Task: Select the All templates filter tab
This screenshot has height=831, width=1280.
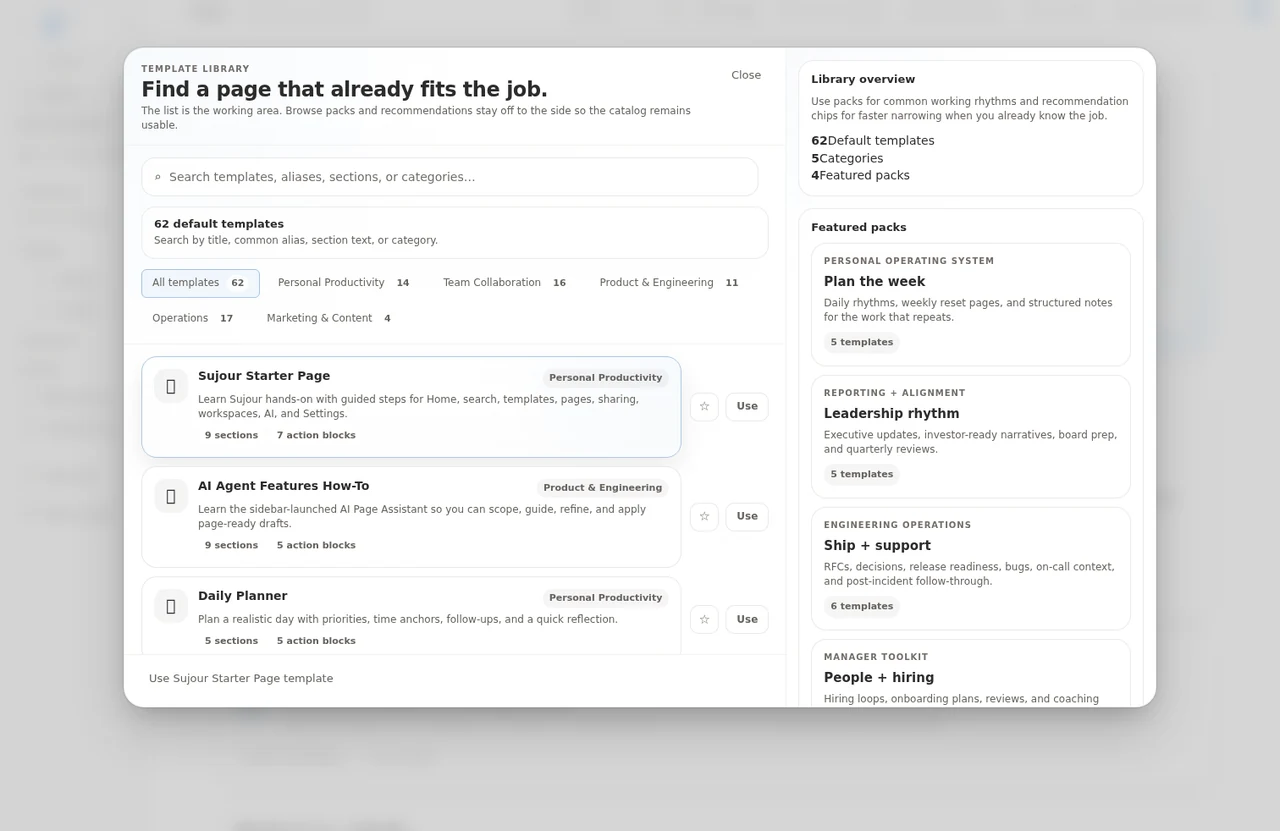Action: [x=200, y=283]
